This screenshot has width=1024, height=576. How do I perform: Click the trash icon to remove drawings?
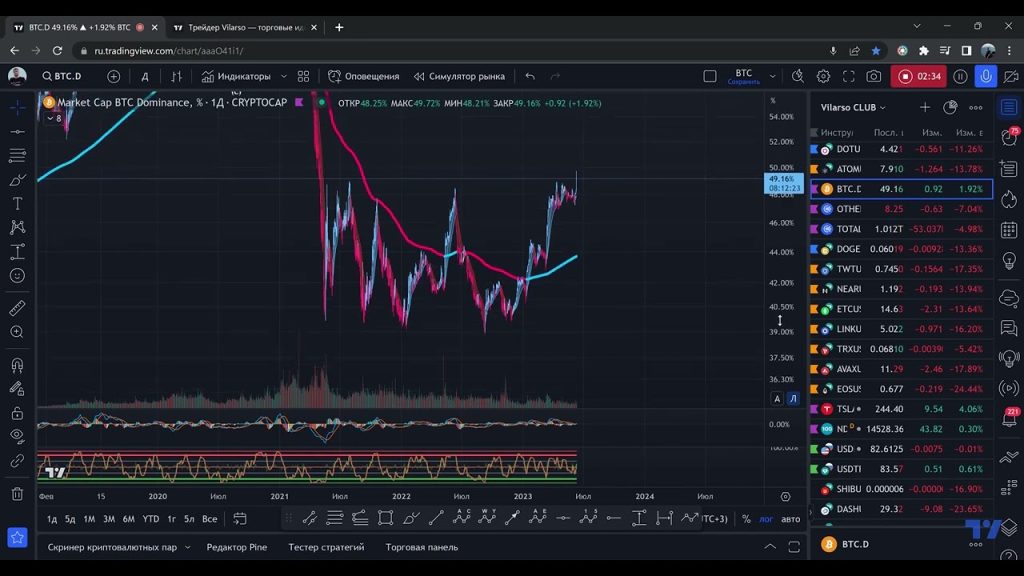pos(17,493)
